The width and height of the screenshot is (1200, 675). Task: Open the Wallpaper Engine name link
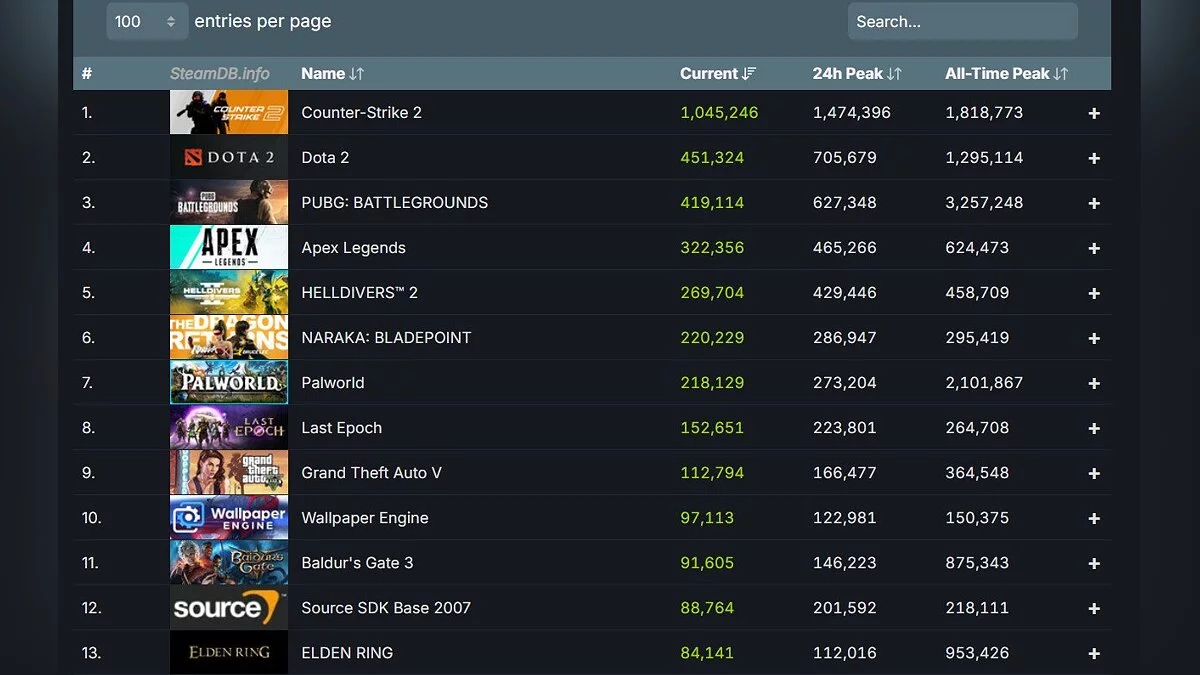365,518
